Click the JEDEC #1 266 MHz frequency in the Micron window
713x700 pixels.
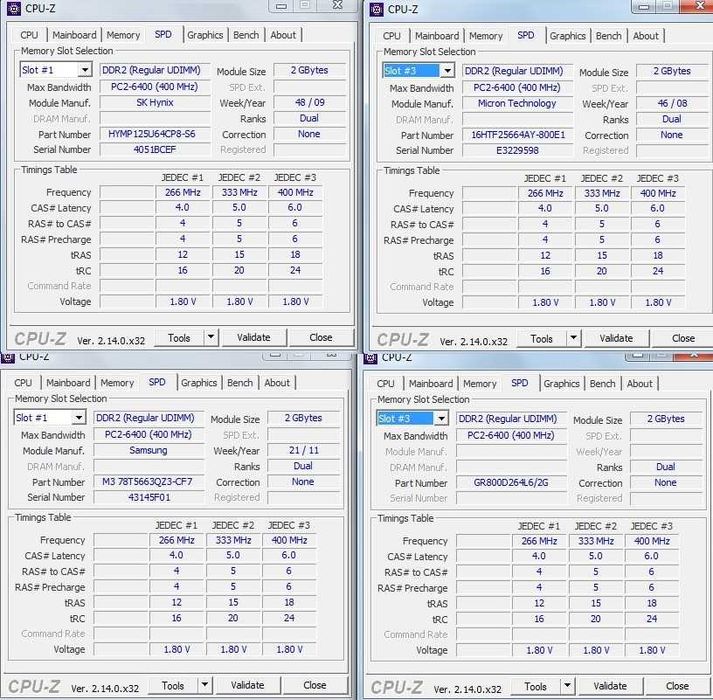click(545, 193)
